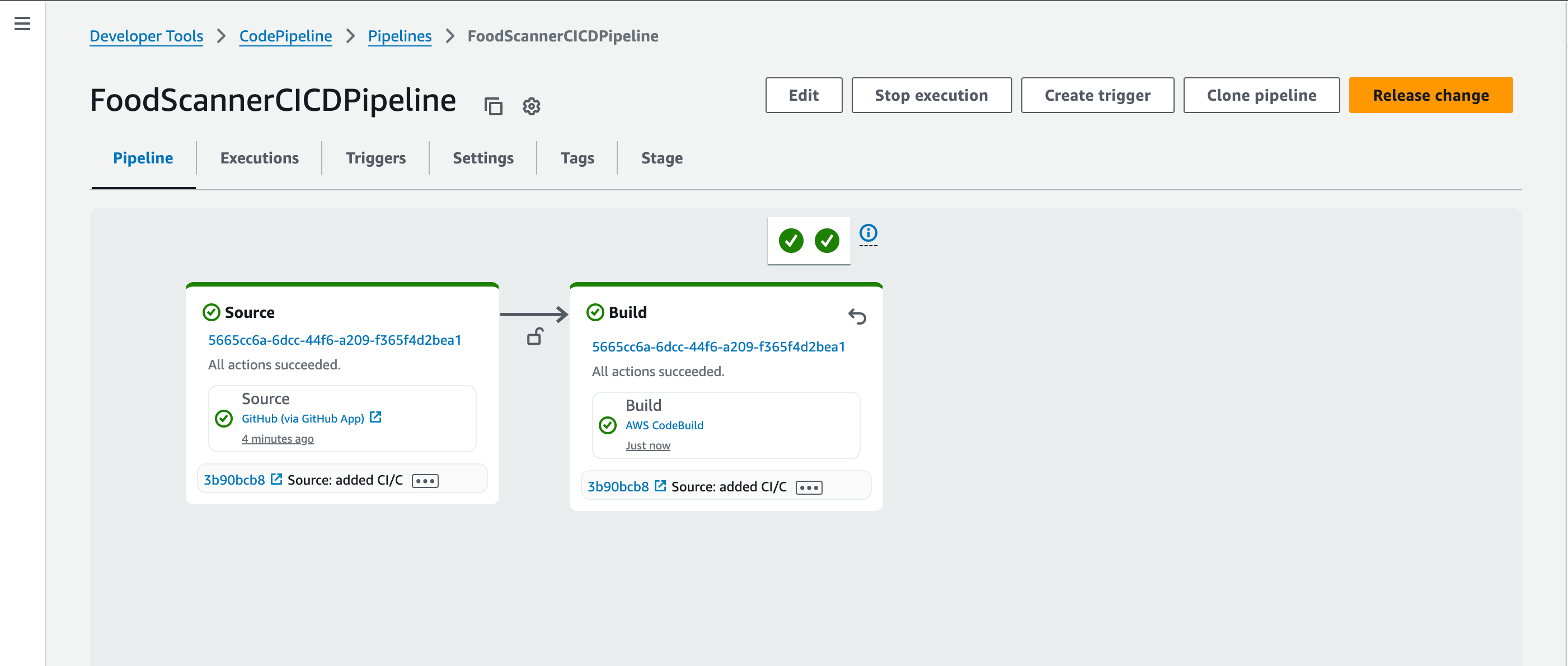This screenshot has height=666, width=1568.
Task: Click the Build stage title
Action: click(x=627, y=313)
